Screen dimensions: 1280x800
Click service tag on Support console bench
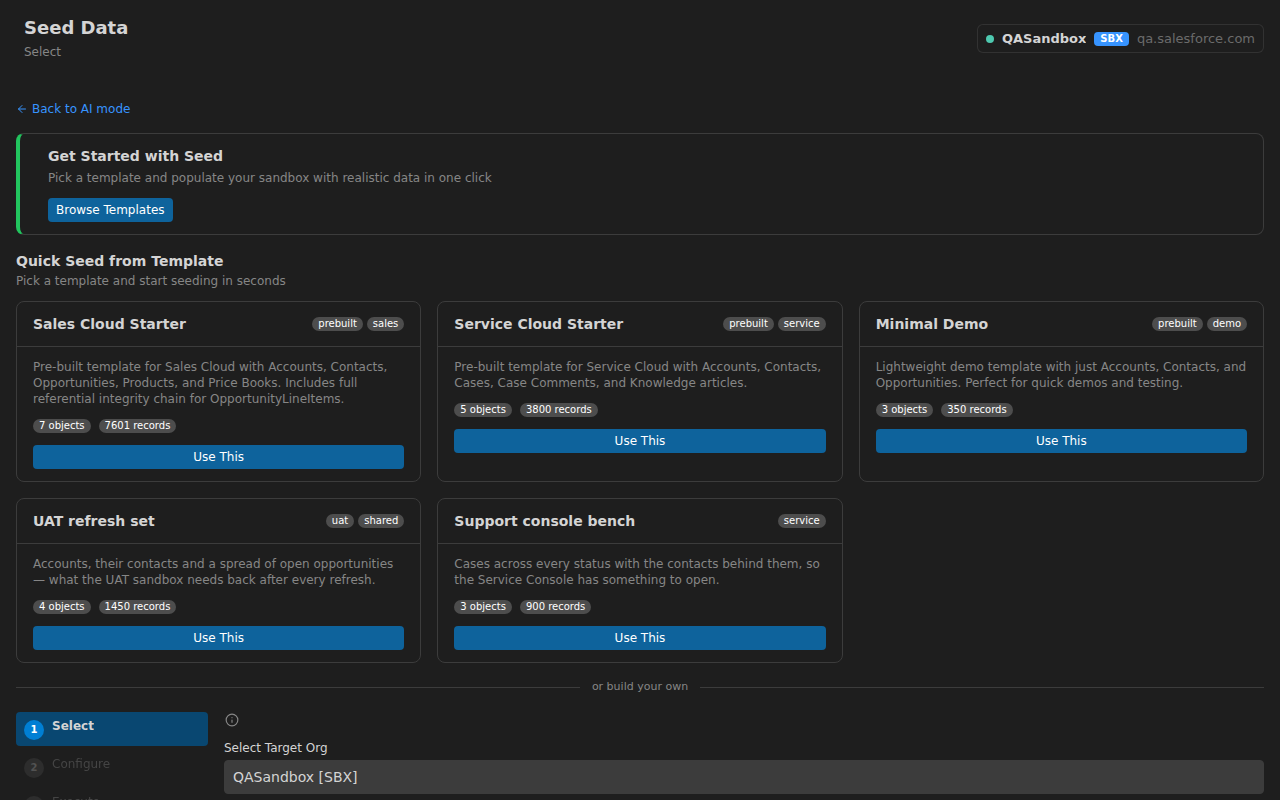802,521
